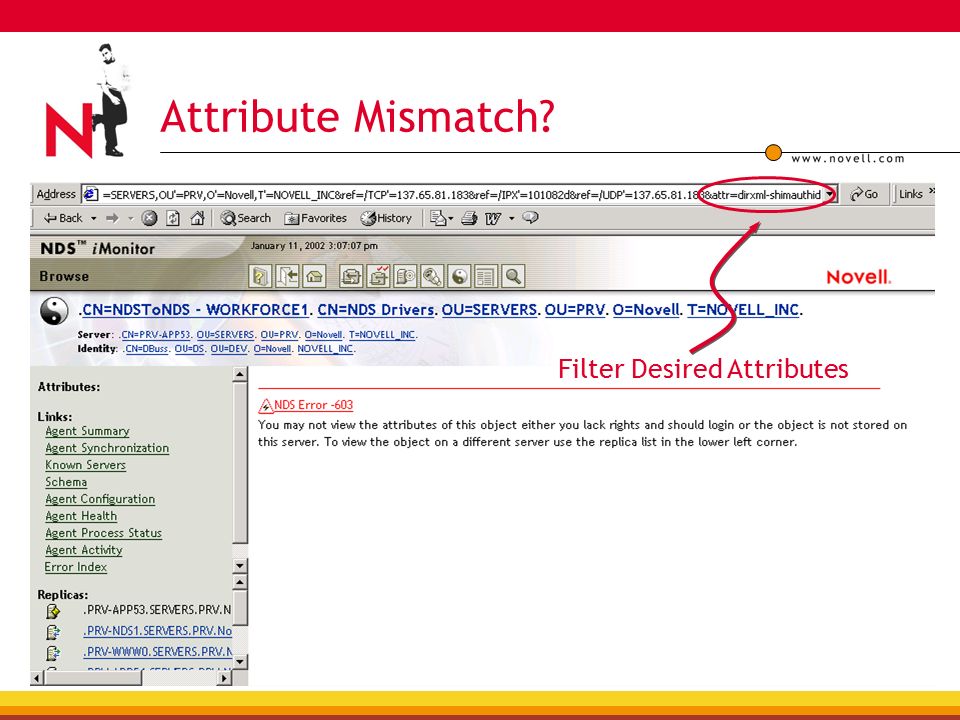Click the Forward arrow in browser toolbar
The image size is (960, 720).
coord(112,218)
